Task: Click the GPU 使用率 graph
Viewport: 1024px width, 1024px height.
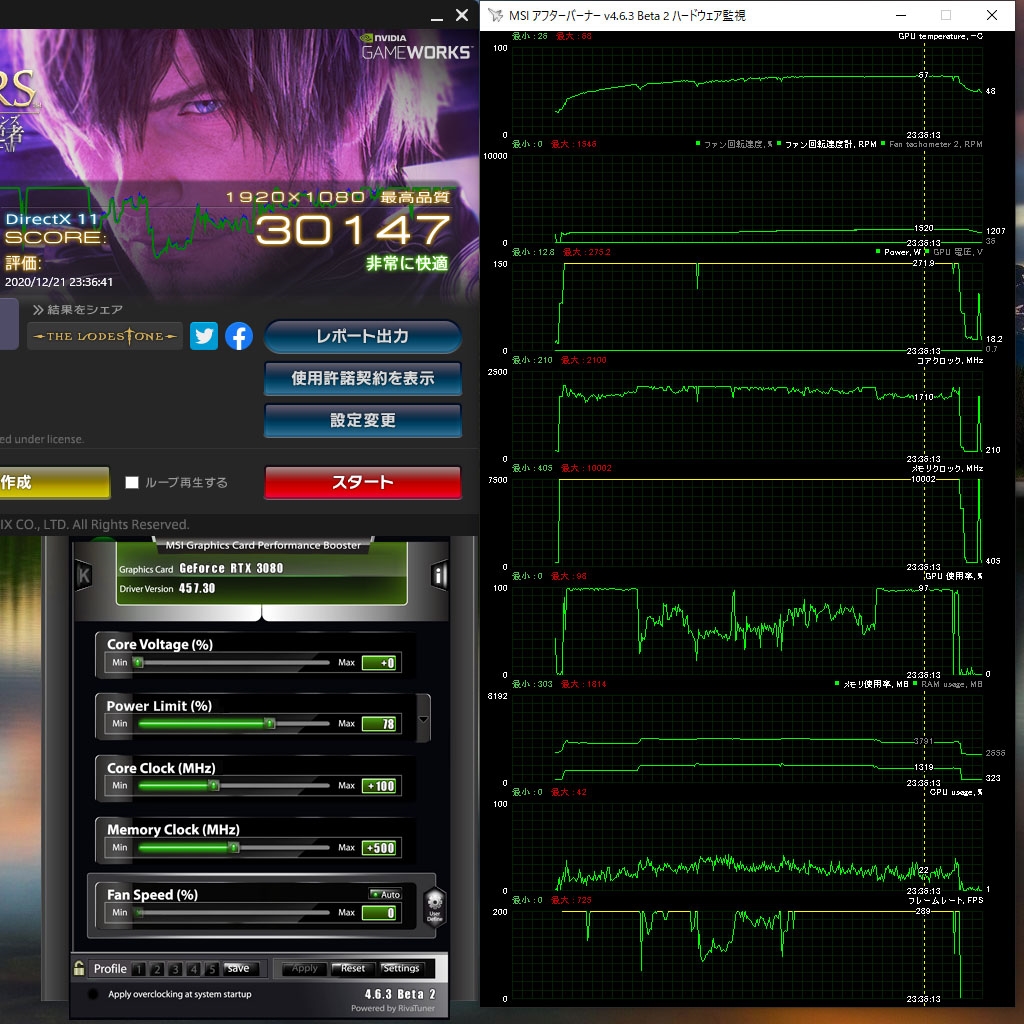Action: 747,631
